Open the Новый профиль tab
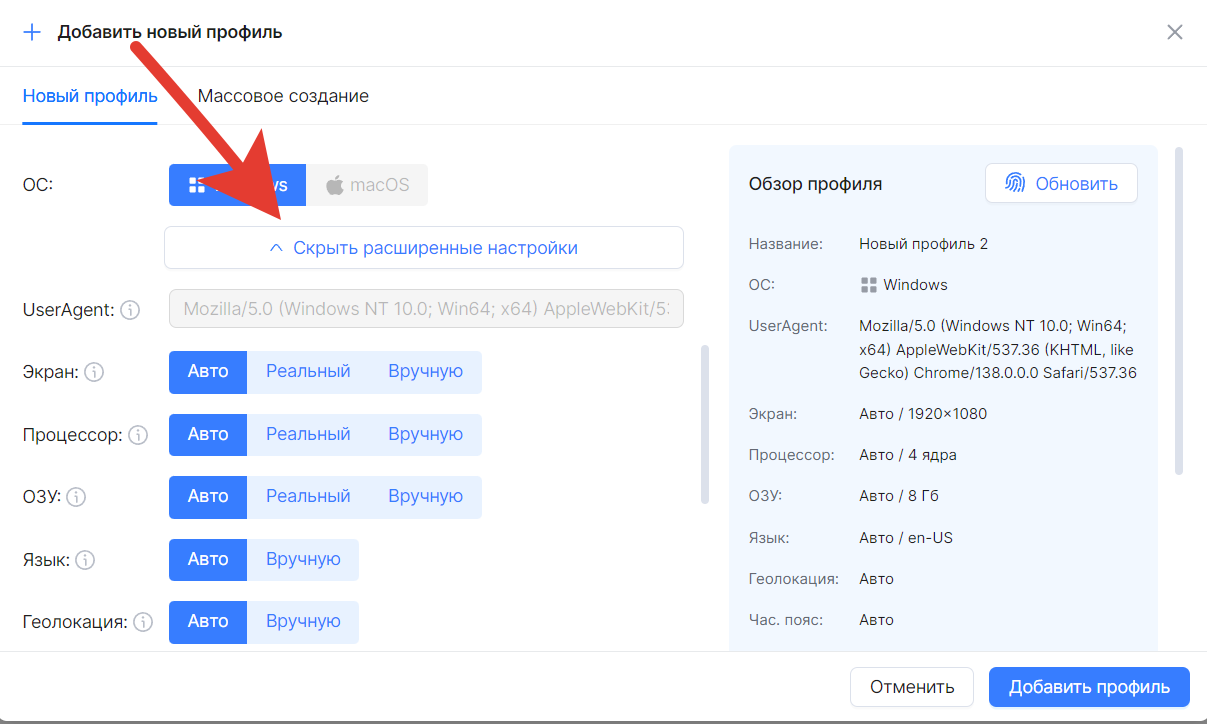Viewport: 1207px width, 724px height. coord(89,95)
